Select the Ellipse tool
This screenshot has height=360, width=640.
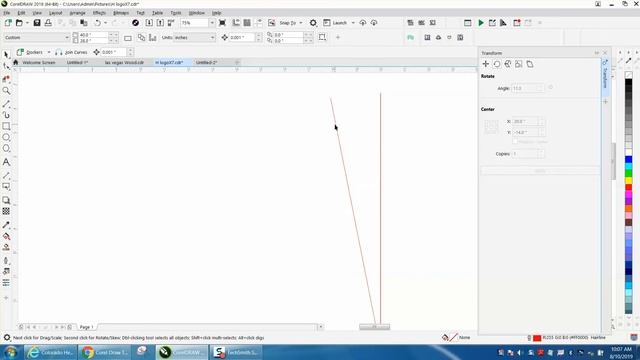(x=6, y=137)
